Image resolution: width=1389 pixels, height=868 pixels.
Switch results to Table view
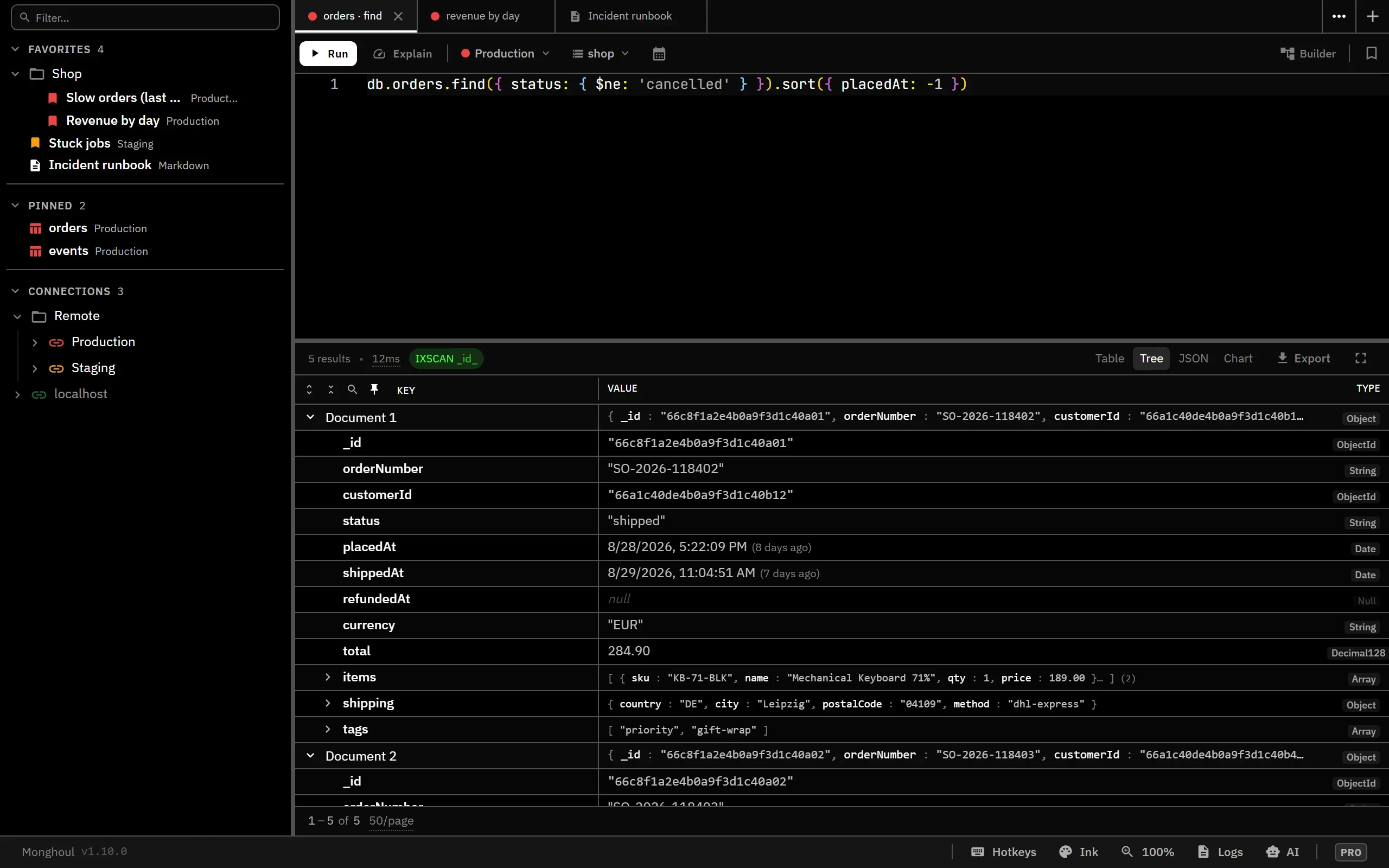tap(1110, 358)
